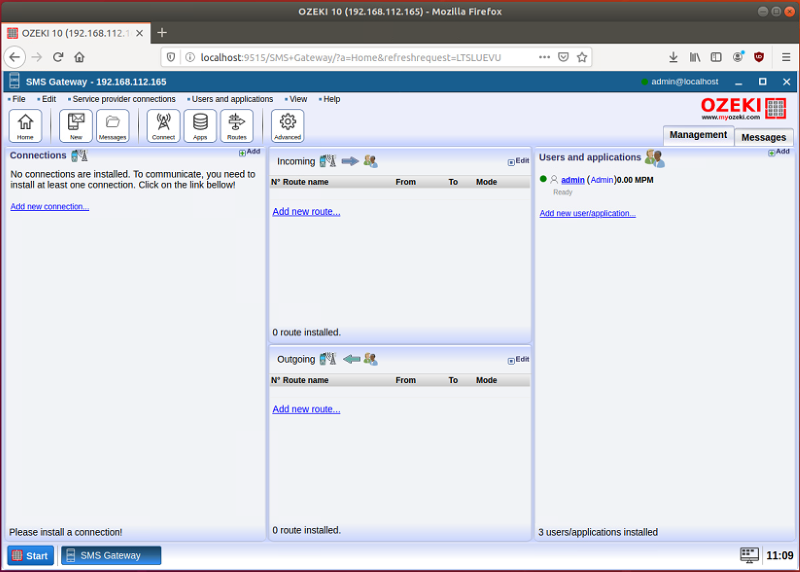Click the 'Ready' status under admin
The height and width of the screenshot is (572, 800).
(563, 192)
